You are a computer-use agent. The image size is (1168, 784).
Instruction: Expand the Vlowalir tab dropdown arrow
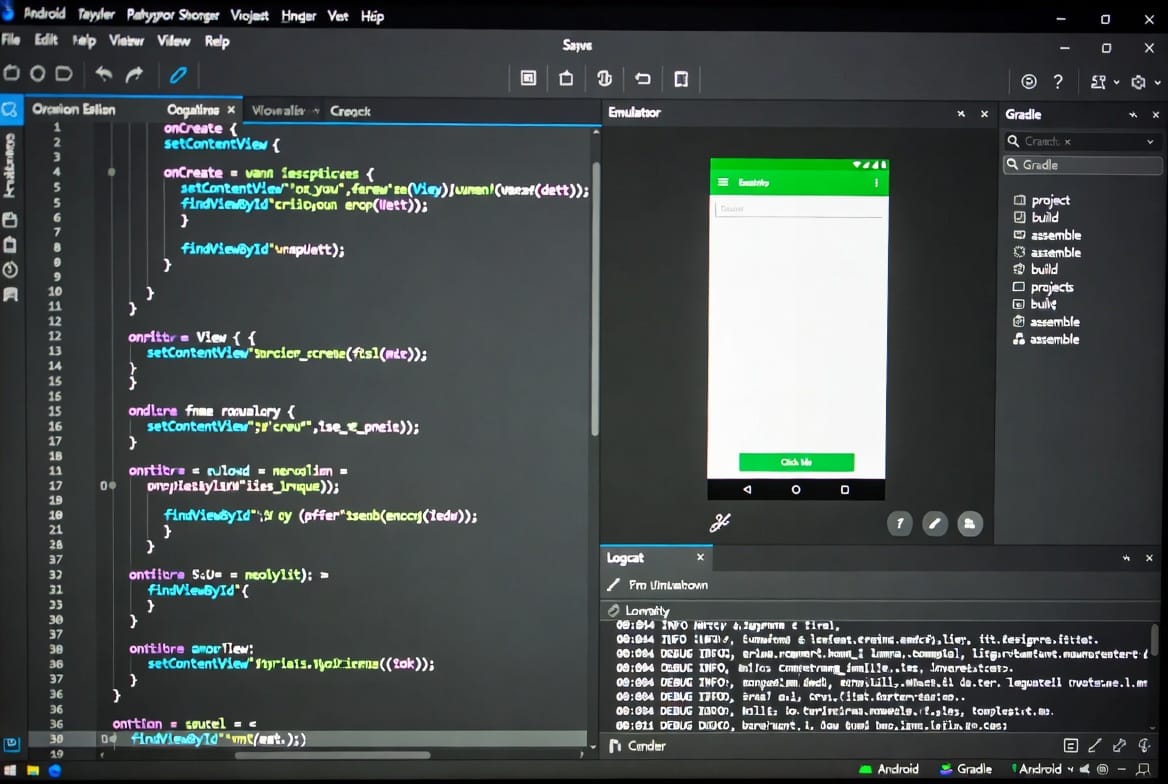click(x=316, y=111)
